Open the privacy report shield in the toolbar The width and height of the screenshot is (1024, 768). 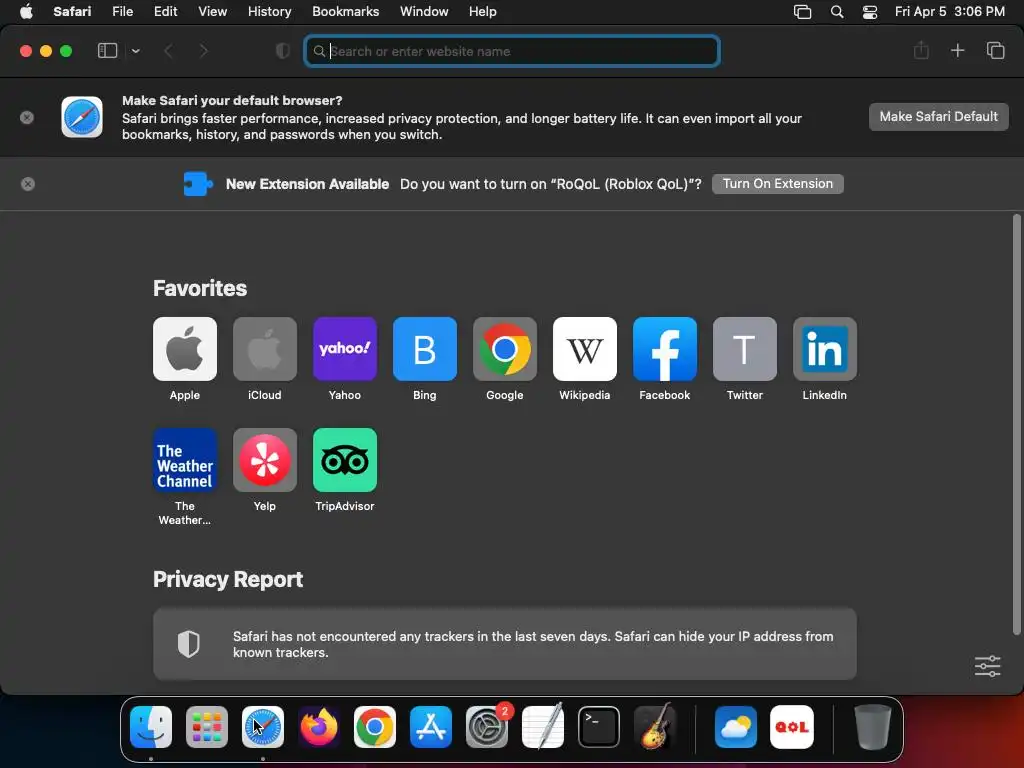[x=282, y=51]
